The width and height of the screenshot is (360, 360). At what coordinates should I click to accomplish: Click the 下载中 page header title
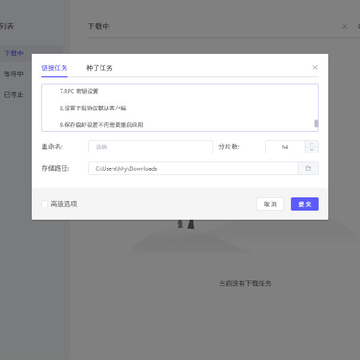tap(98, 26)
